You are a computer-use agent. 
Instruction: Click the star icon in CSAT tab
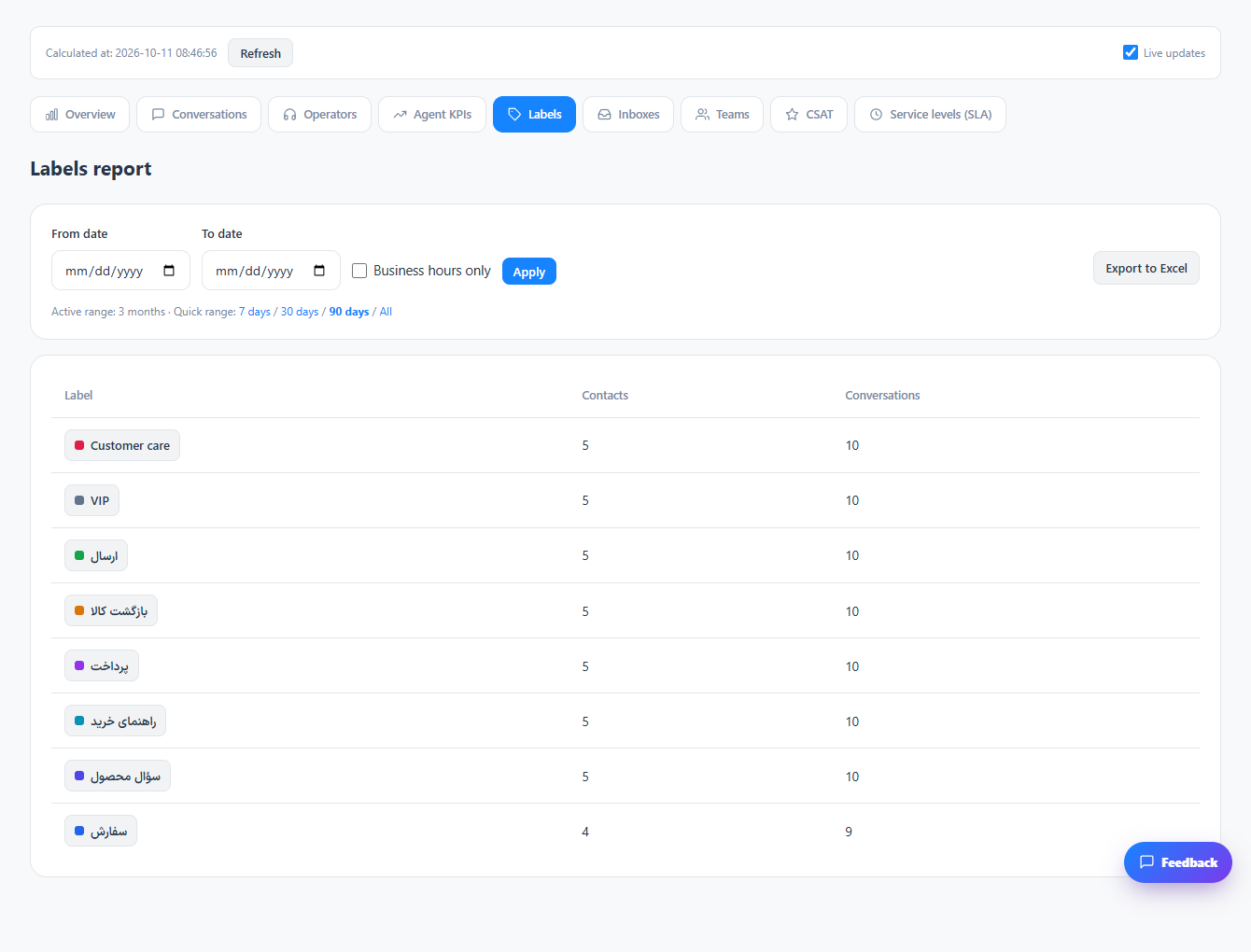coord(793,115)
